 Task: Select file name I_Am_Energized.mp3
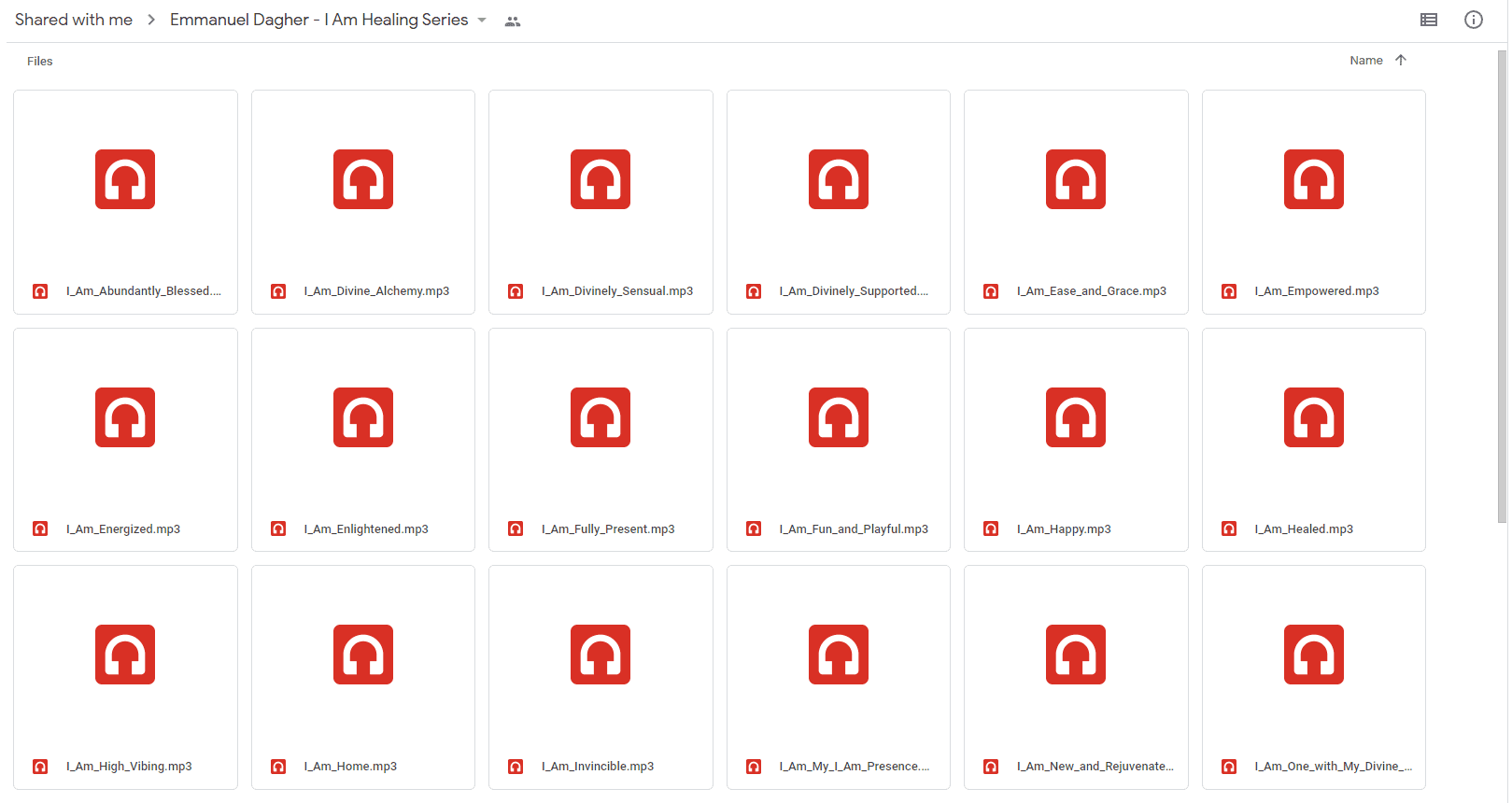click(123, 529)
